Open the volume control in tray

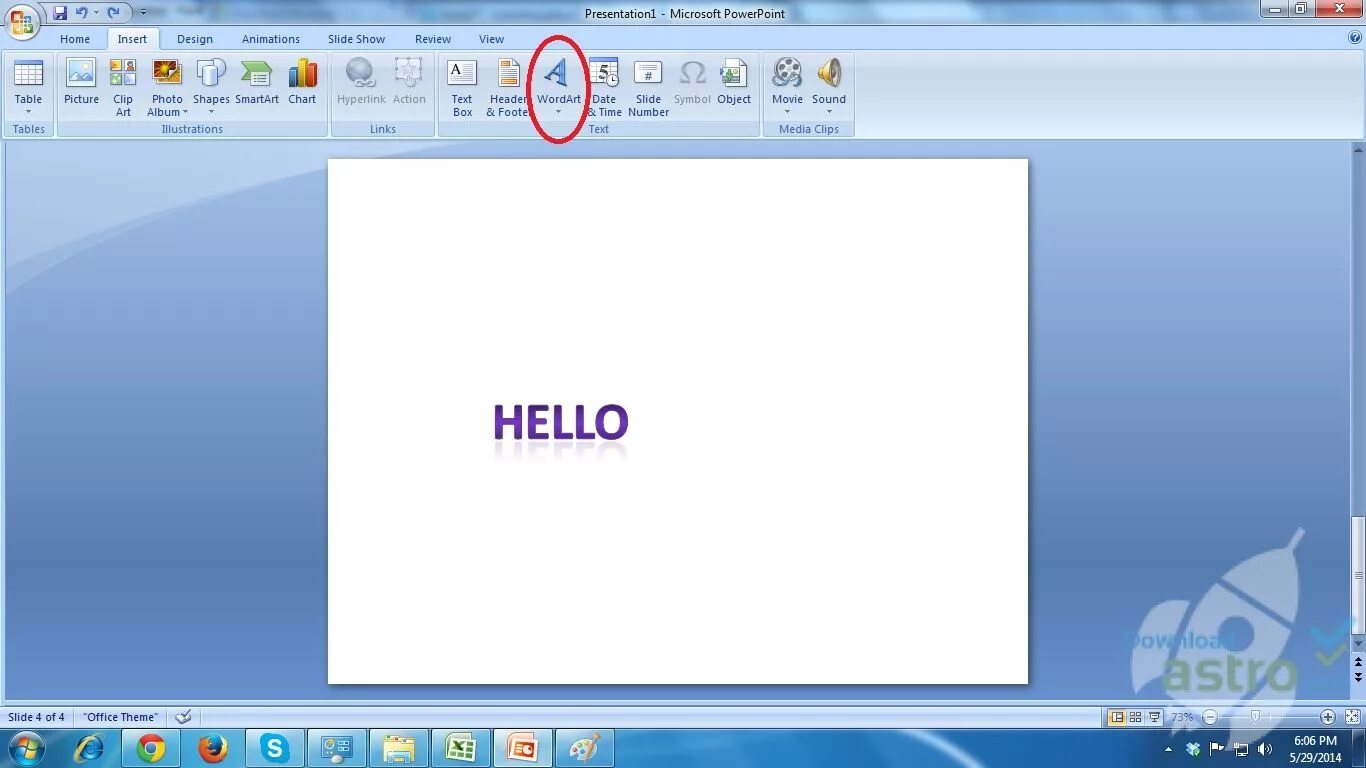point(1265,748)
